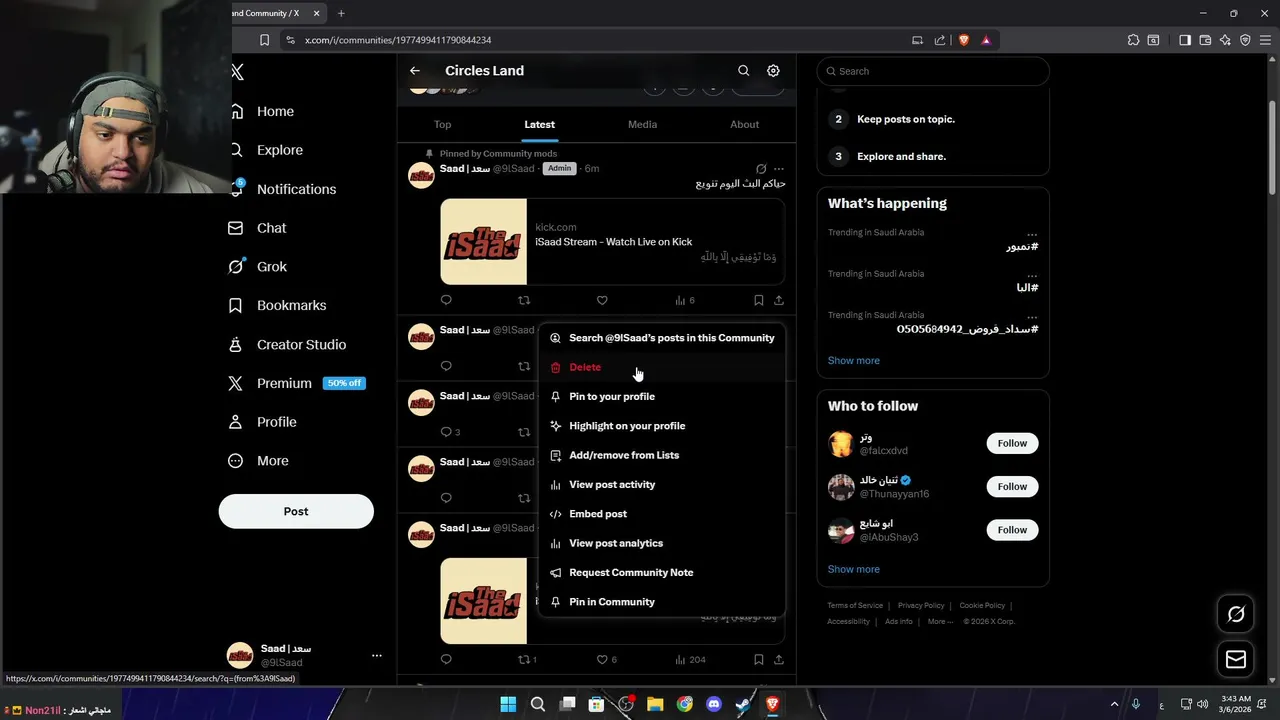1280x720 pixels.
Task: Open Privacy Policy link
Action: (x=921, y=605)
